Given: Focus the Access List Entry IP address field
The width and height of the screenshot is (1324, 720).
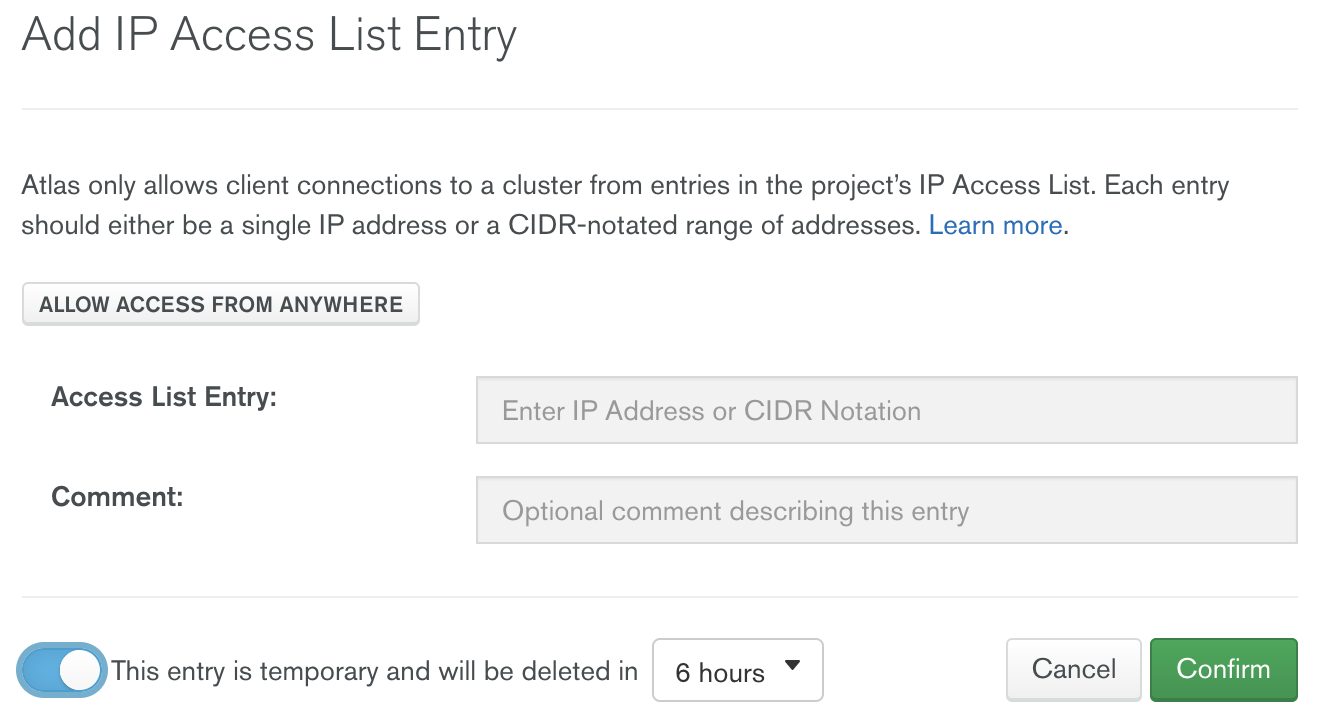Looking at the screenshot, I should pyautogui.click(x=887, y=410).
